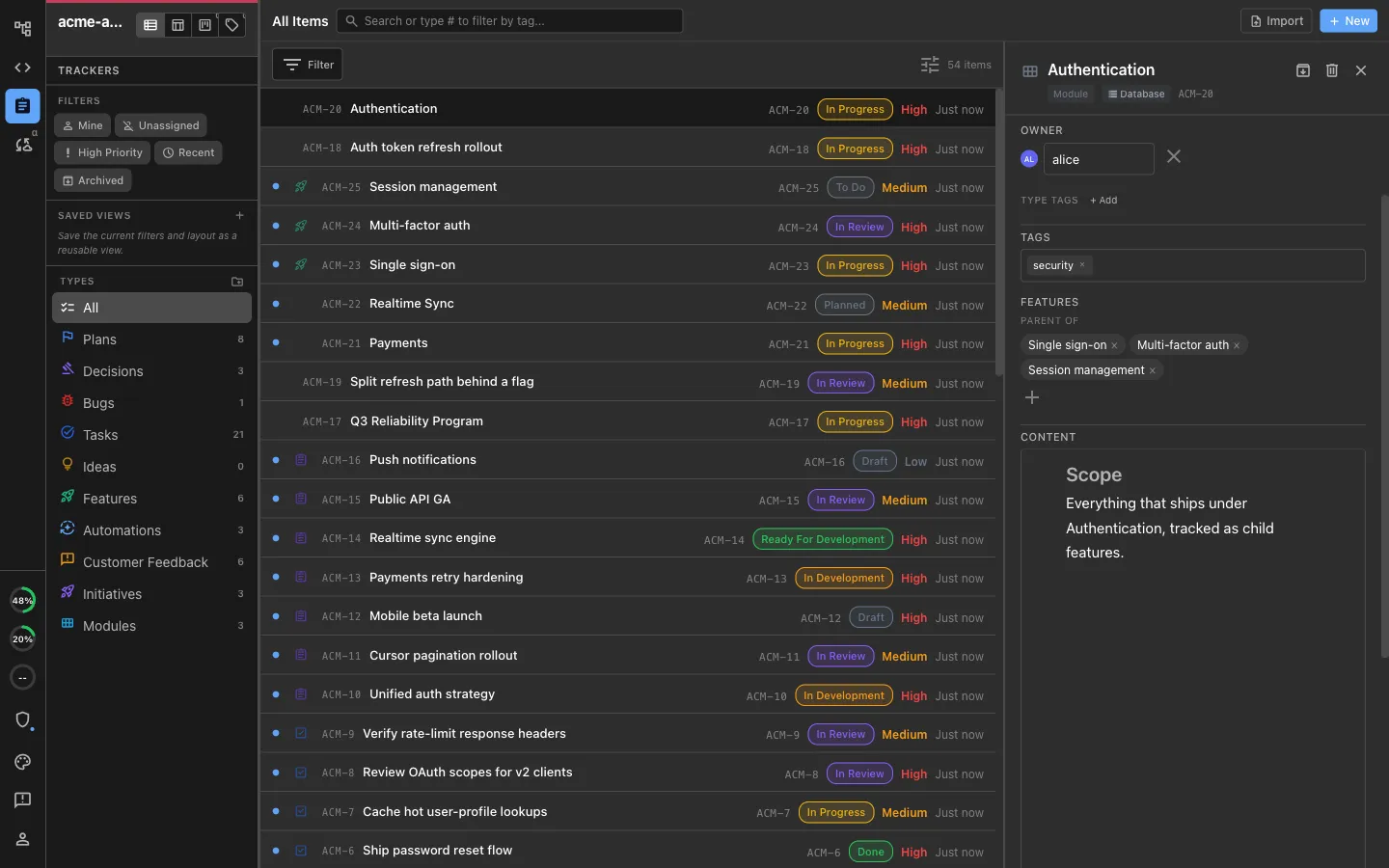Change Push notifications Draft status
Image resolution: width=1389 pixels, height=868 pixels.
tap(875, 461)
